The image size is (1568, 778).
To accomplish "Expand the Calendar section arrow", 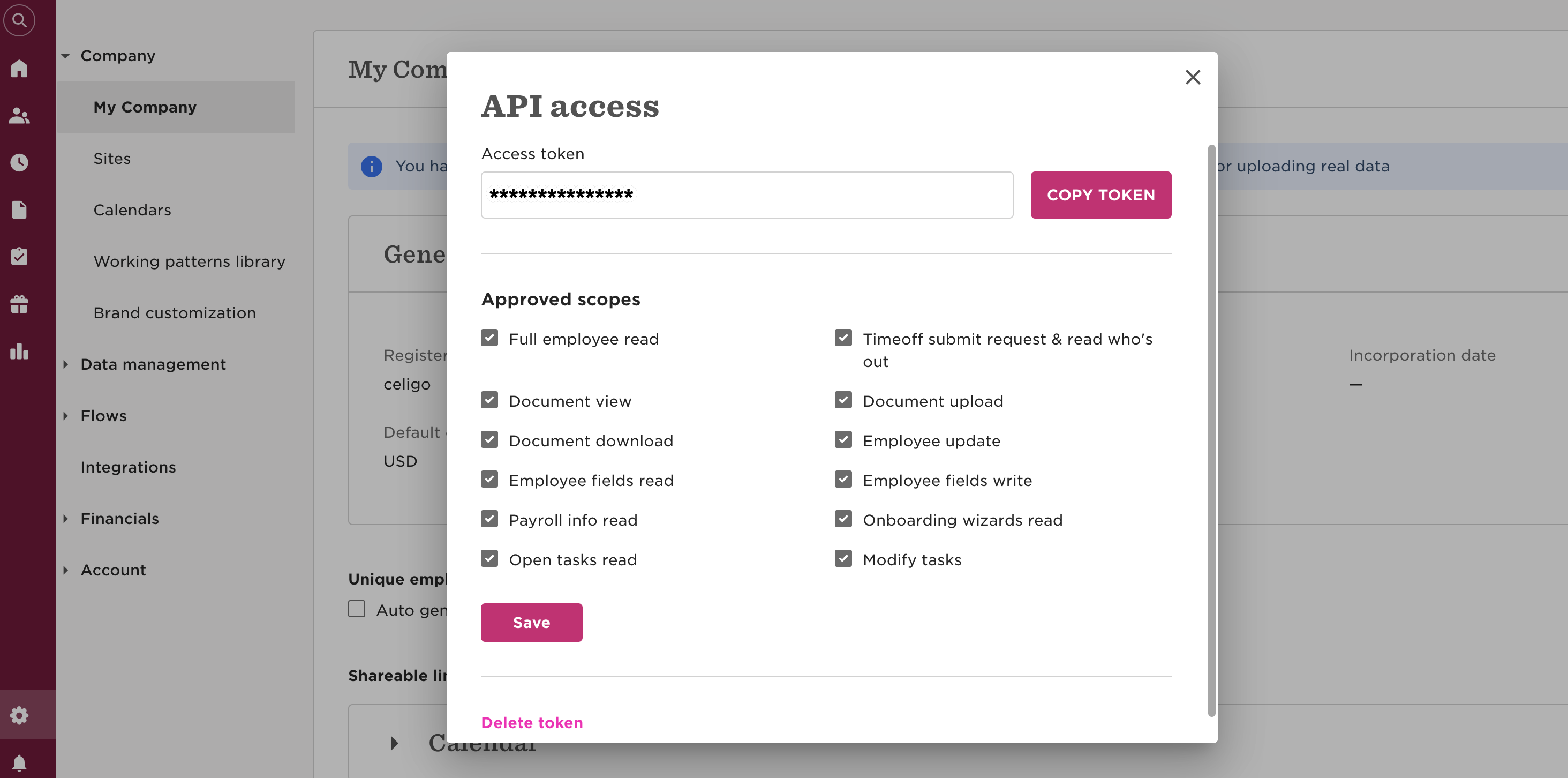I will tap(395, 743).
